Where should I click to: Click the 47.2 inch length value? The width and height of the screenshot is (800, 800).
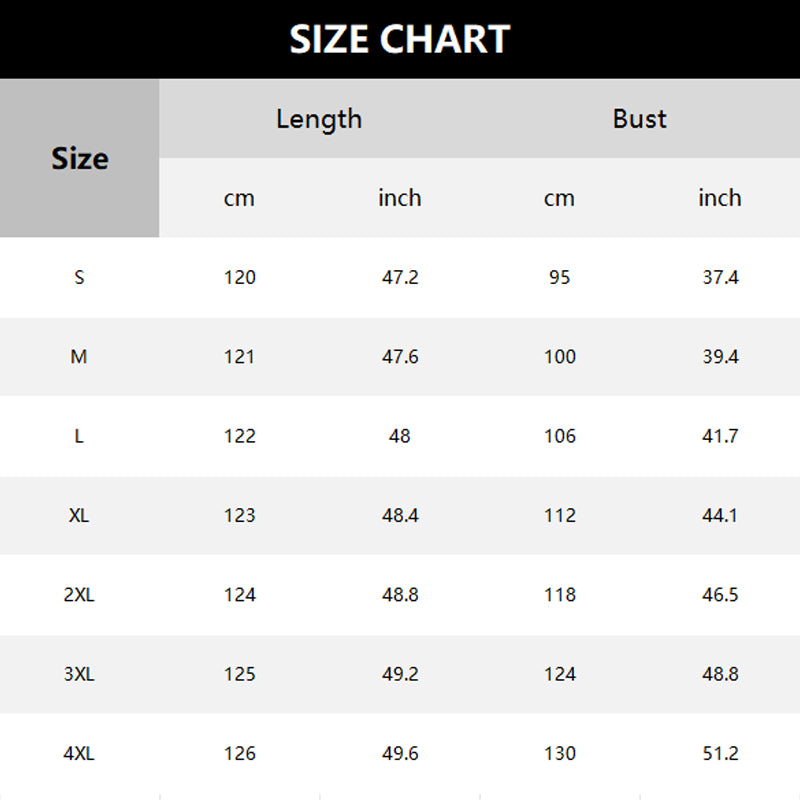[400, 277]
